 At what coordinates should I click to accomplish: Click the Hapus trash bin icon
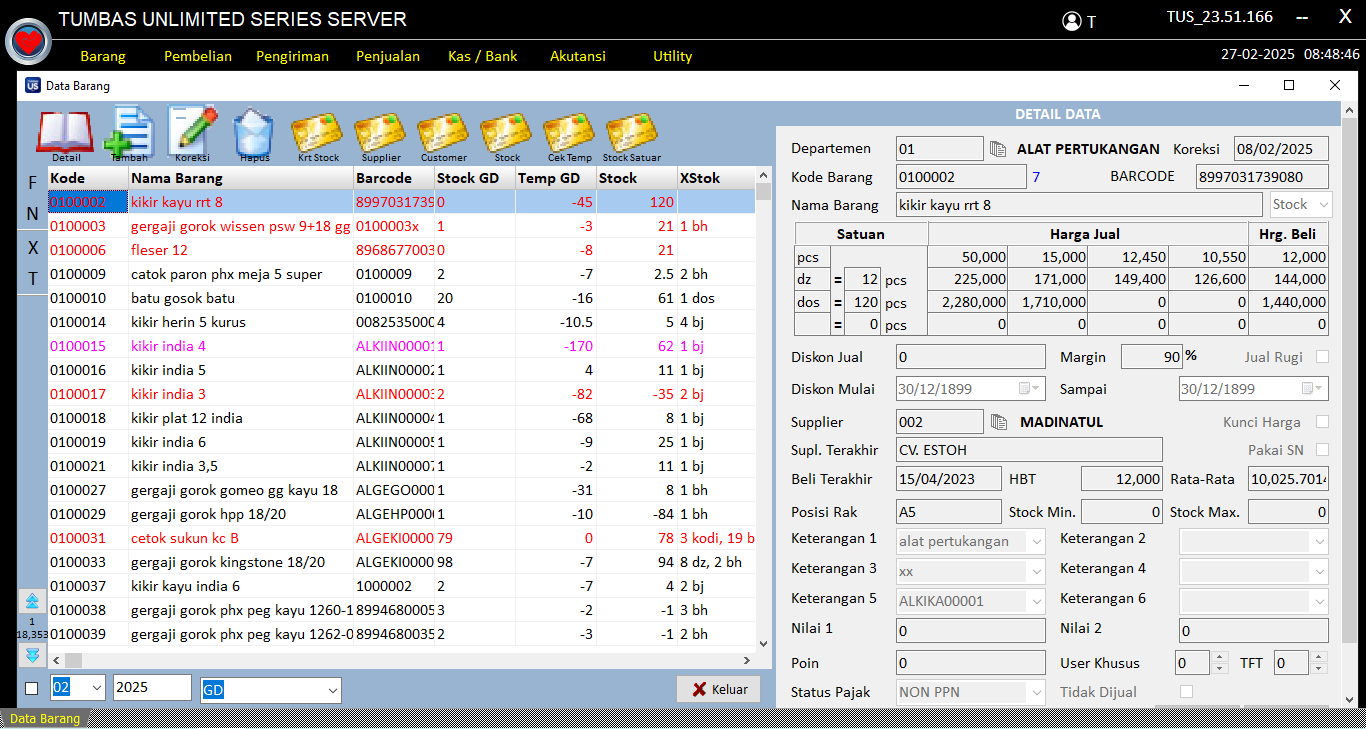point(254,132)
